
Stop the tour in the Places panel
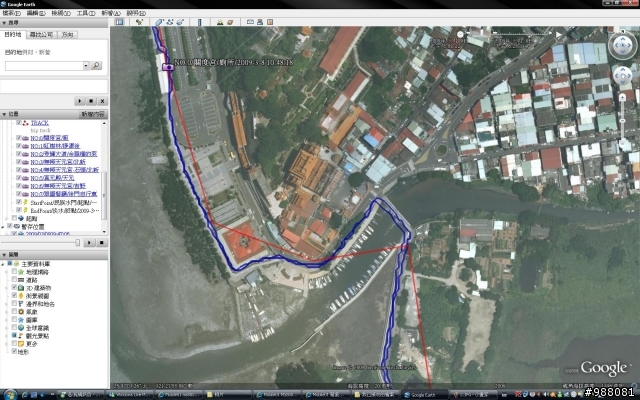coord(102,243)
